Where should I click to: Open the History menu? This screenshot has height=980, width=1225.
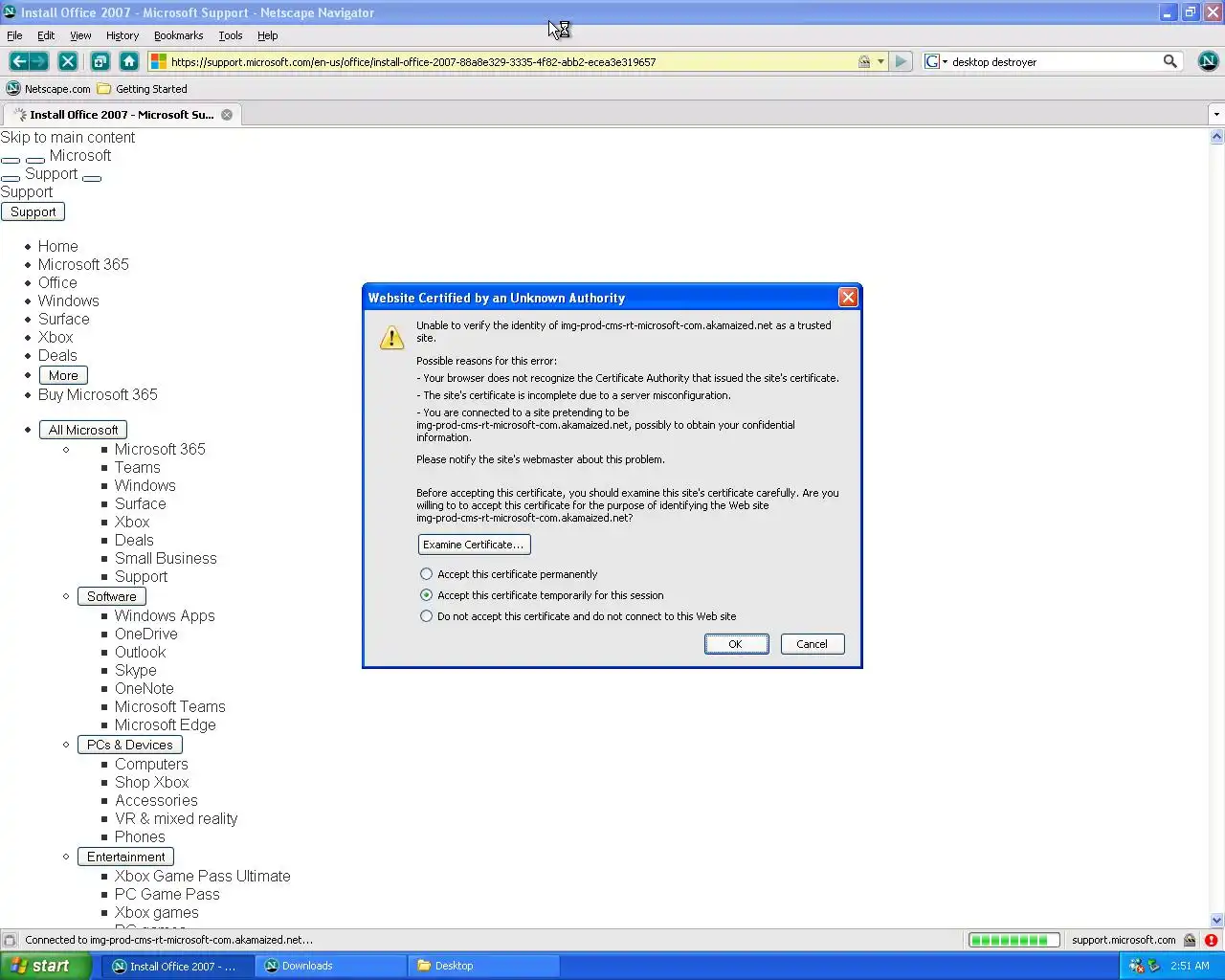[122, 35]
